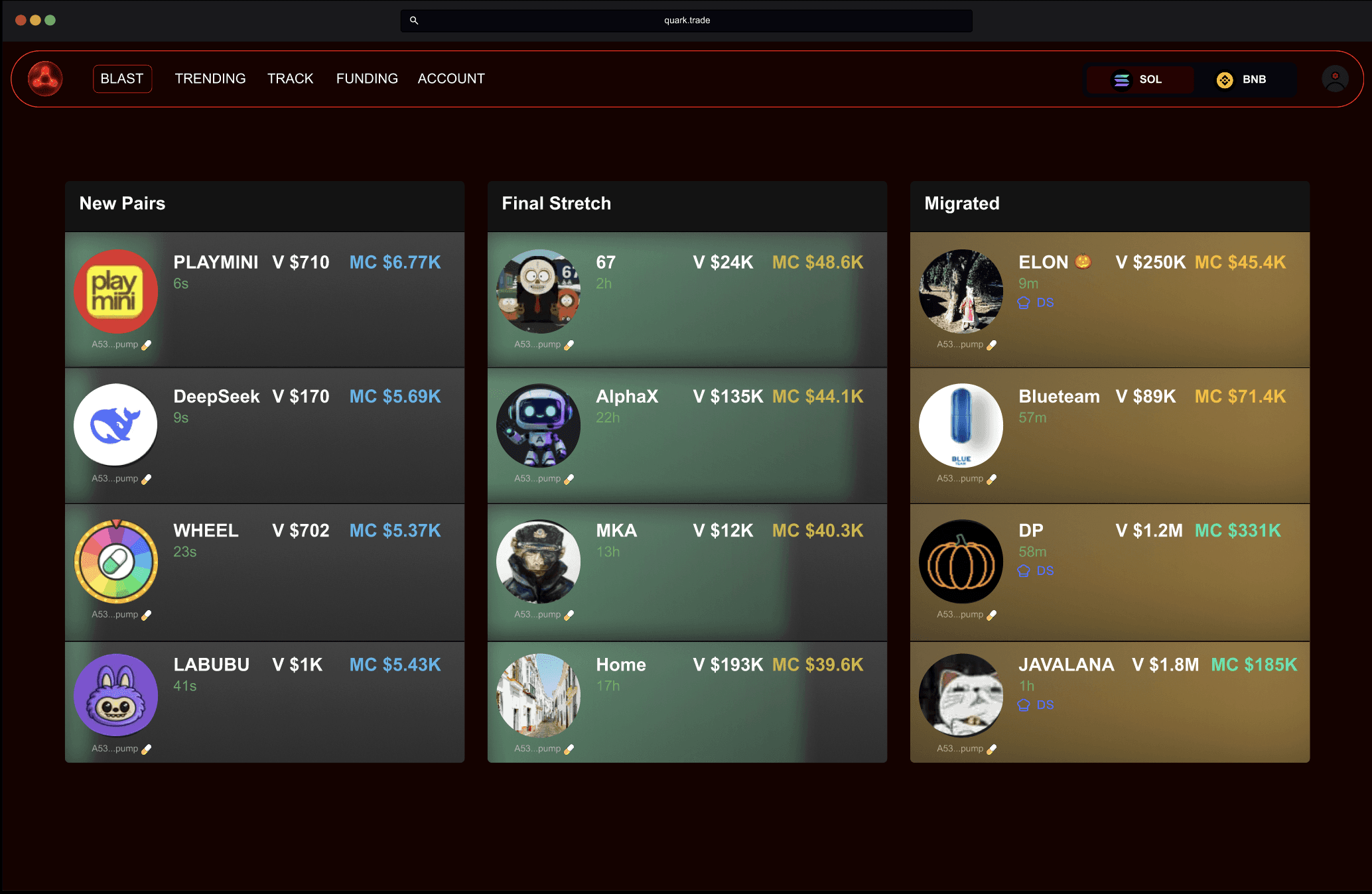The image size is (1372, 894).
Task: Click the pump pill icon under PLAYMINI
Action: (x=147, y=345)
